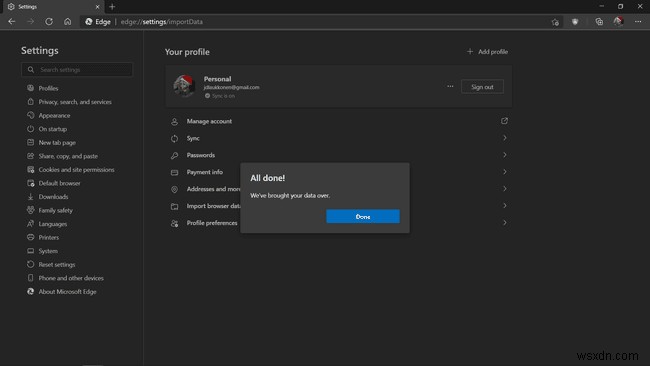This screenshot has width=650, height=366.
Task: Open tracking prevention shield icon
Action: 575,22
